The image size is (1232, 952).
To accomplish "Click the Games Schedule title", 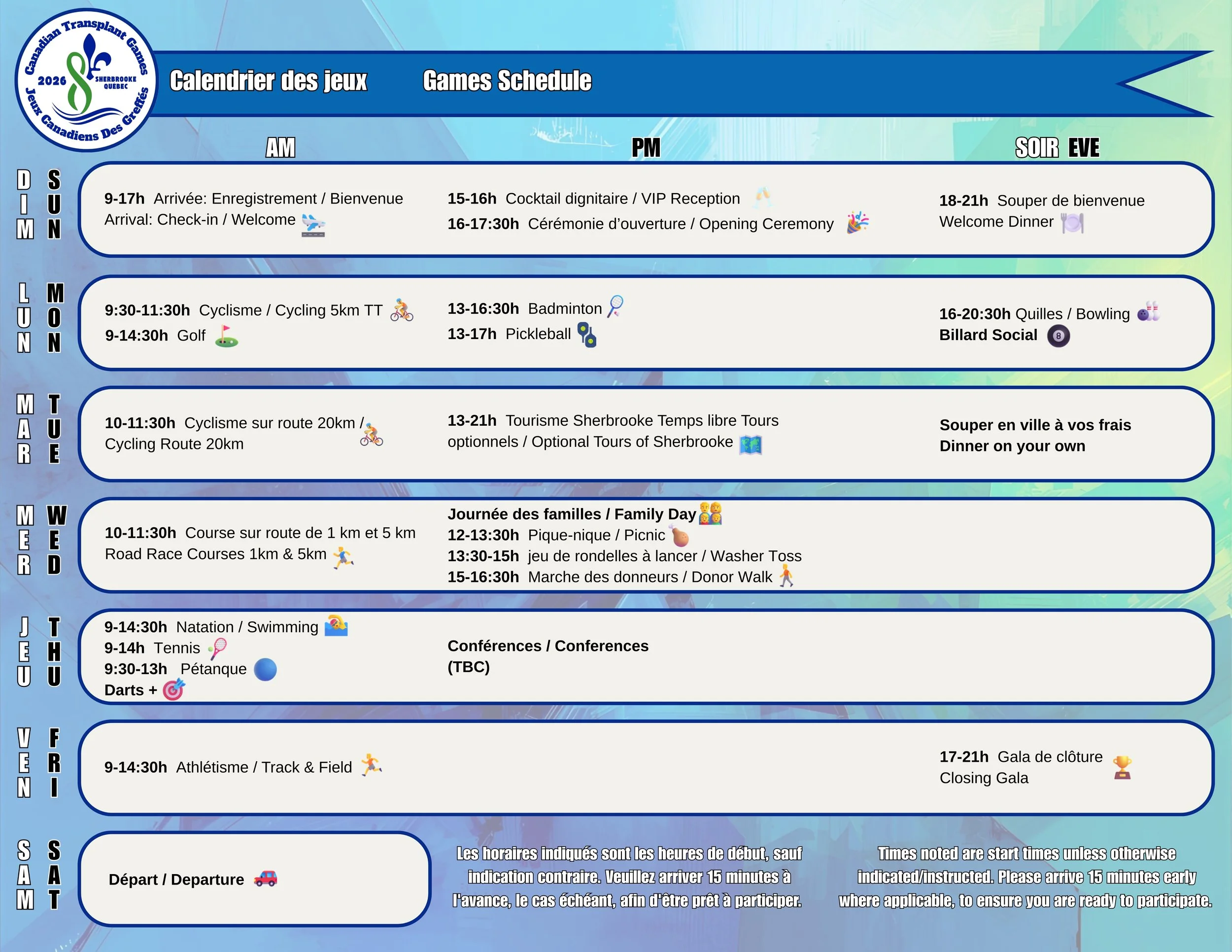I will 507,81.
